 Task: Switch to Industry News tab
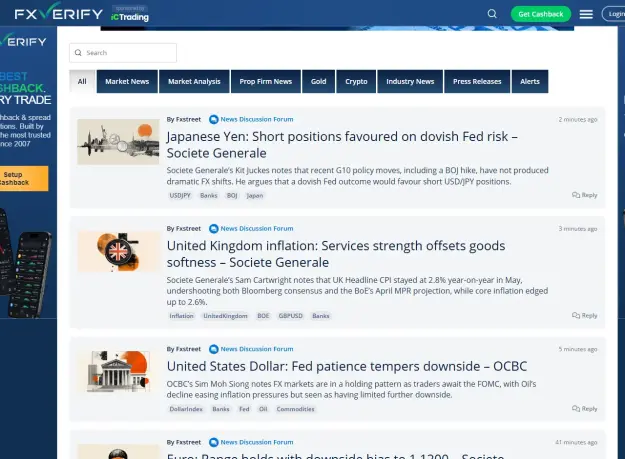coord(410,81)
